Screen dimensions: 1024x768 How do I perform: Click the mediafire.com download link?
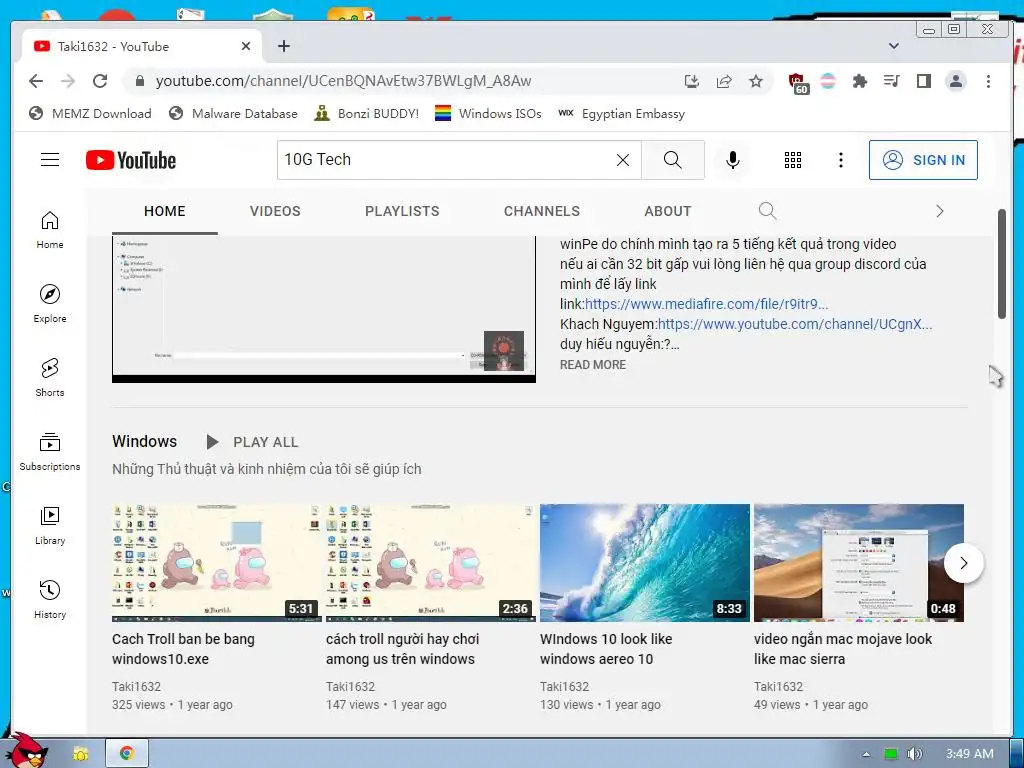707,304
